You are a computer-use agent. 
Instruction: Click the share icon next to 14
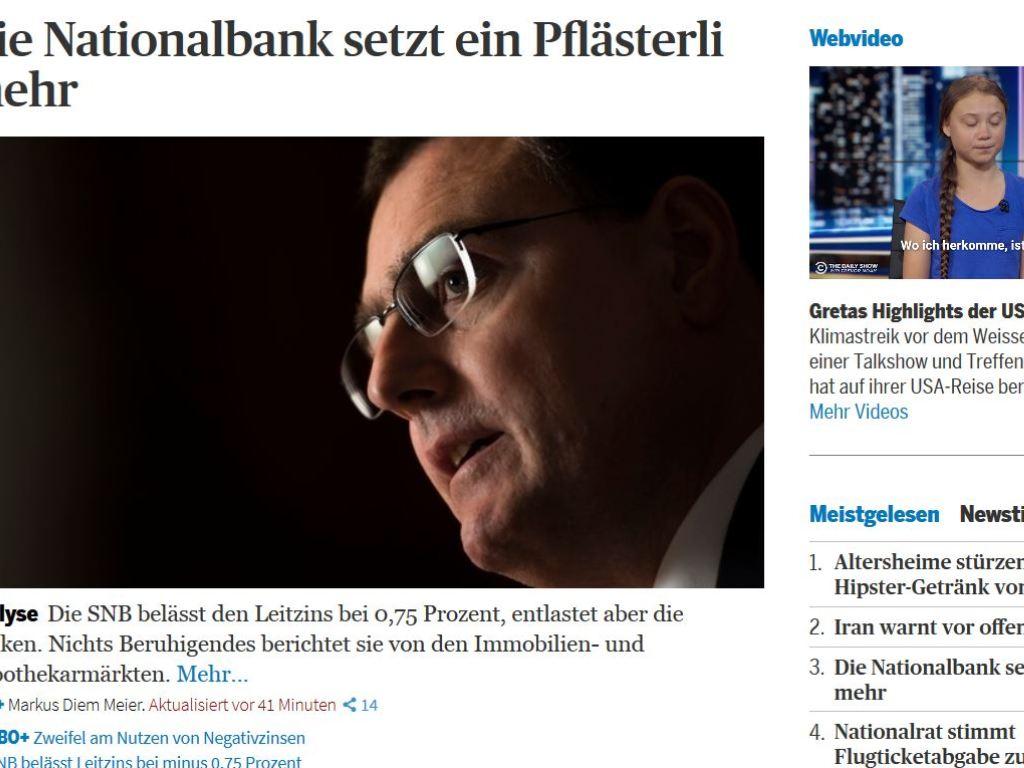(350, 705)
